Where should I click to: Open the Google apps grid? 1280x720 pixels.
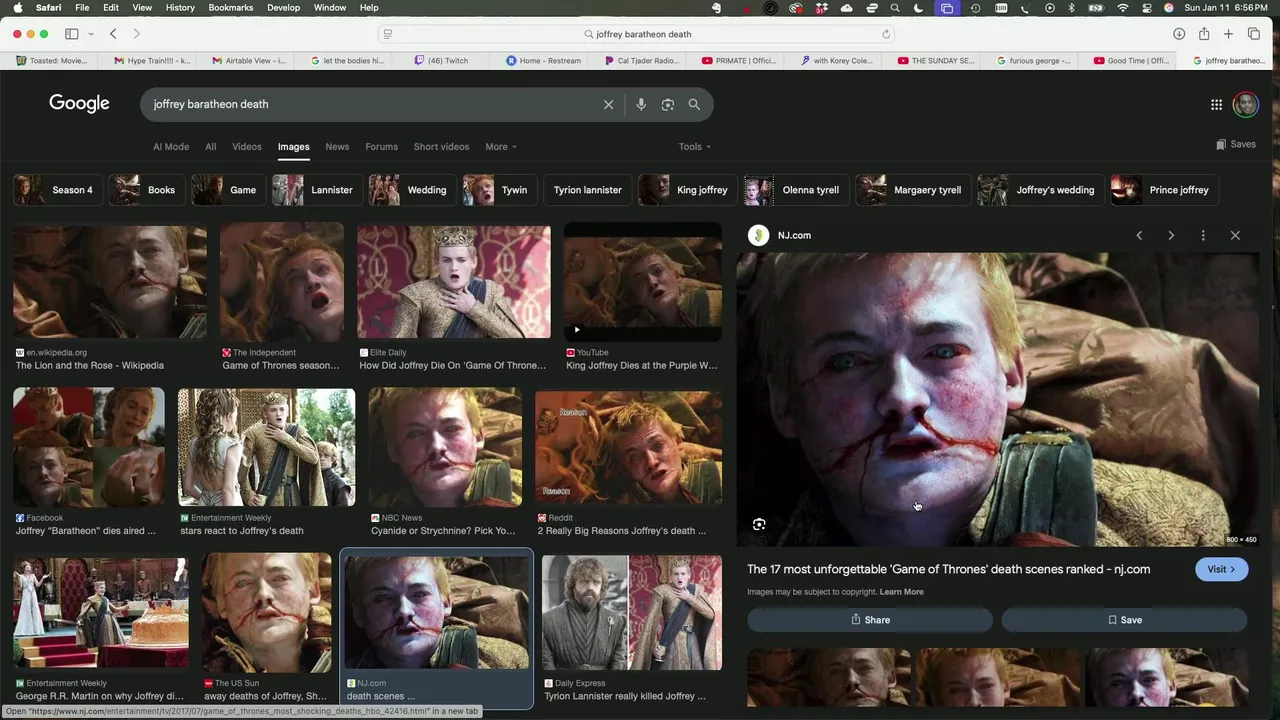[x=1216, y=104]
